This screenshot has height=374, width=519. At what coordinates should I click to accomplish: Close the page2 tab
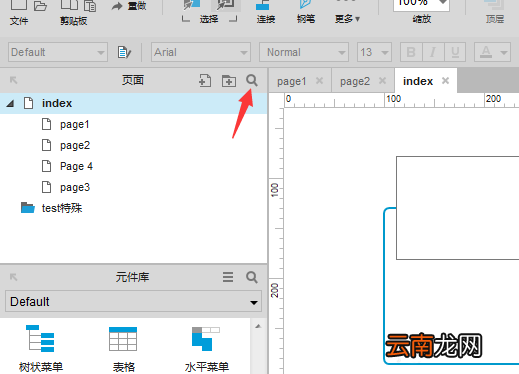382,80
